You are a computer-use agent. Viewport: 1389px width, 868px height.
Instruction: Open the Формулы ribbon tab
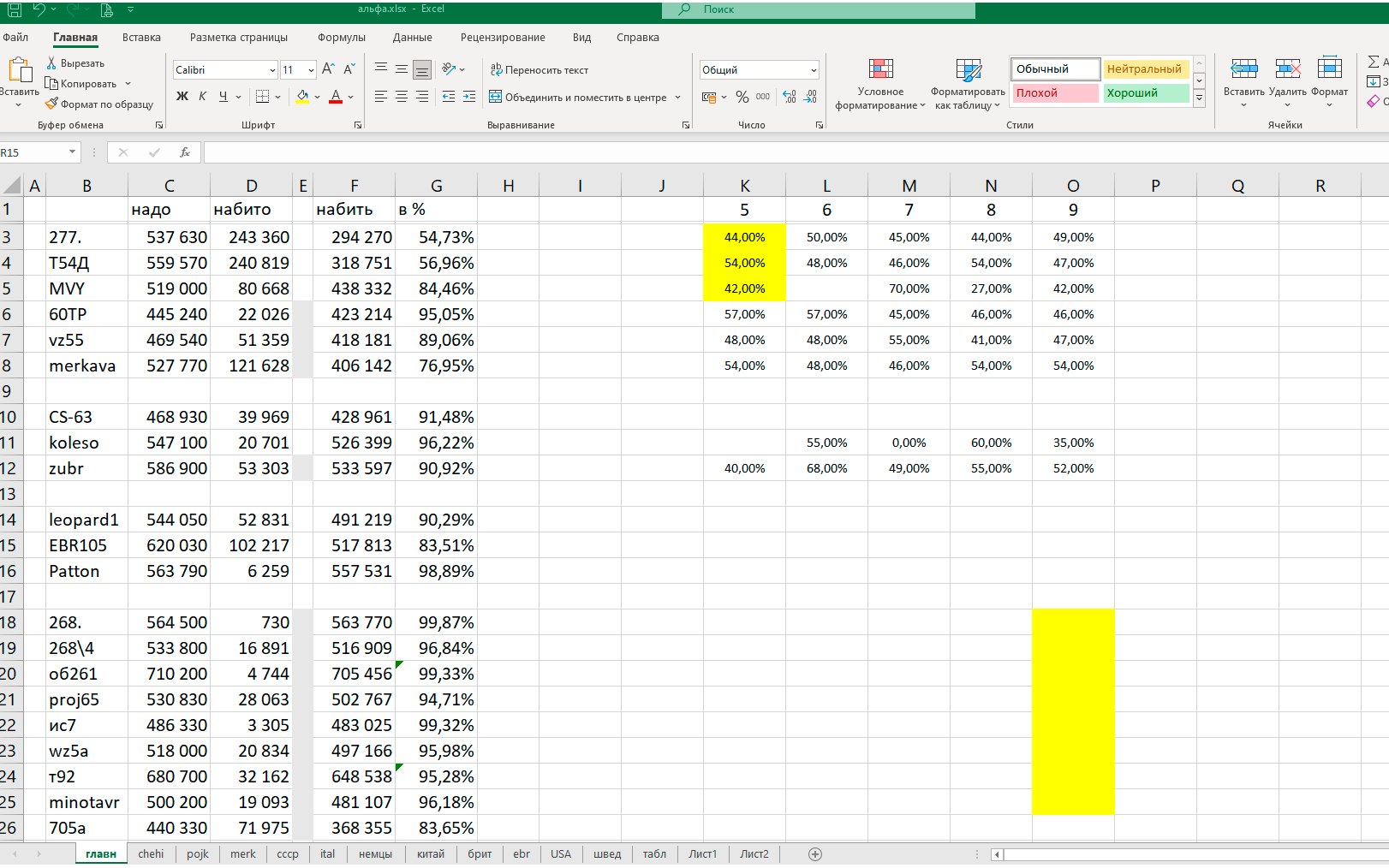pos(342,38)
